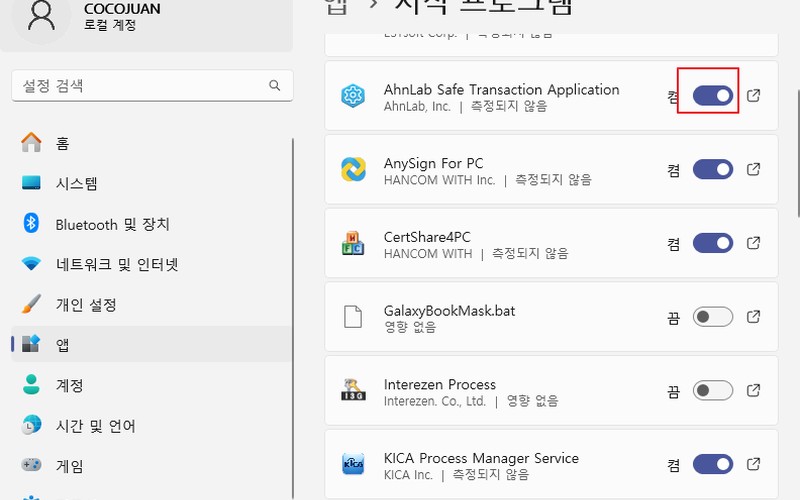The width and height of the screenshot is (800, 500).
Task: Turn on Interezen Process startup toggle
Action: coord(713,390)
